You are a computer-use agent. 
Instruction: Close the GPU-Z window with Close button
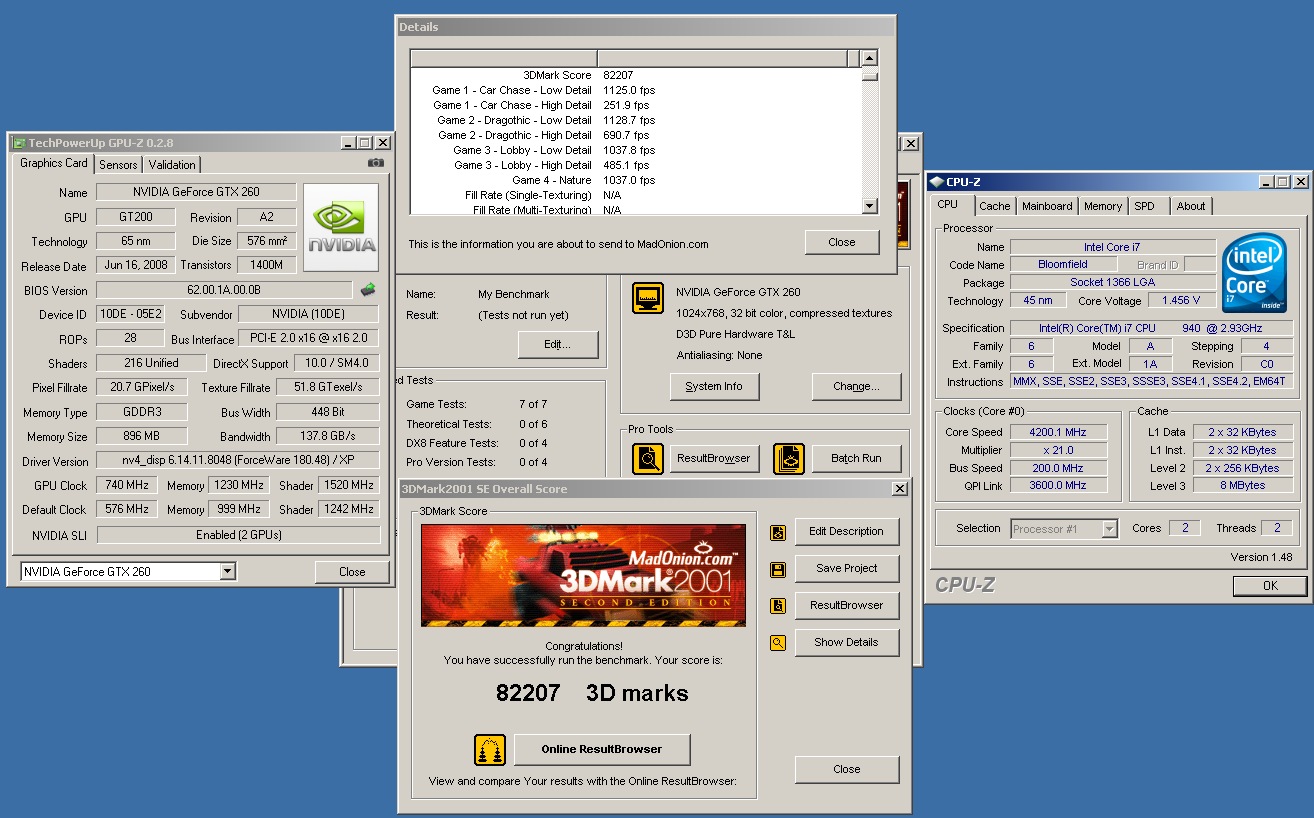[x=352, y=572]
